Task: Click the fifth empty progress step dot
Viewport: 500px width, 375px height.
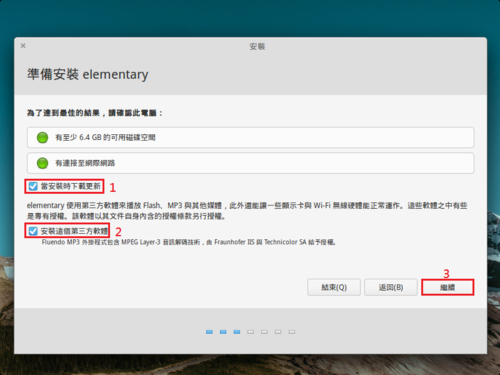Action: click(x=264, y=332)
